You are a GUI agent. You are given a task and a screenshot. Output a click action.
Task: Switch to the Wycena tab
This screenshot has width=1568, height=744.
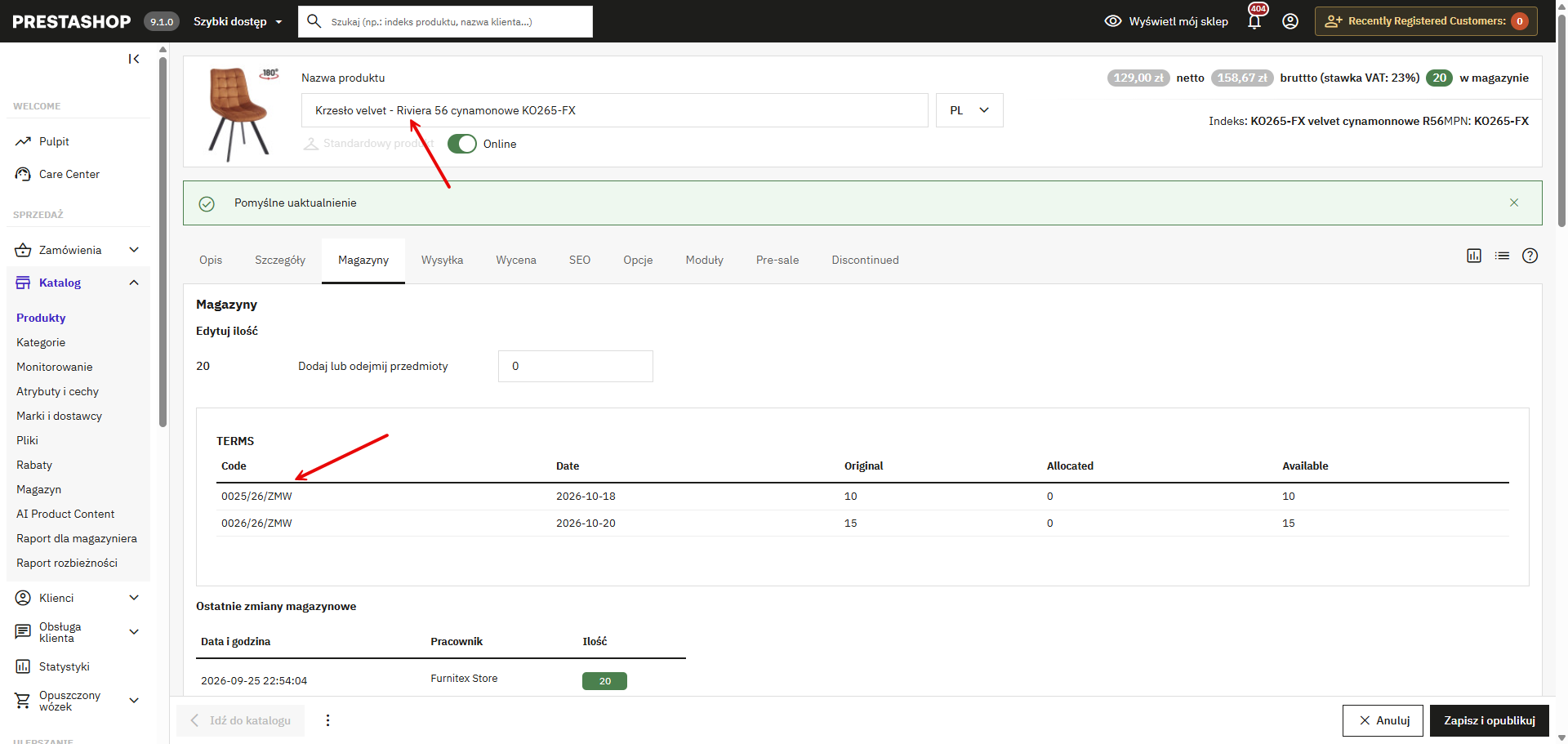click(x=516, y=260)
